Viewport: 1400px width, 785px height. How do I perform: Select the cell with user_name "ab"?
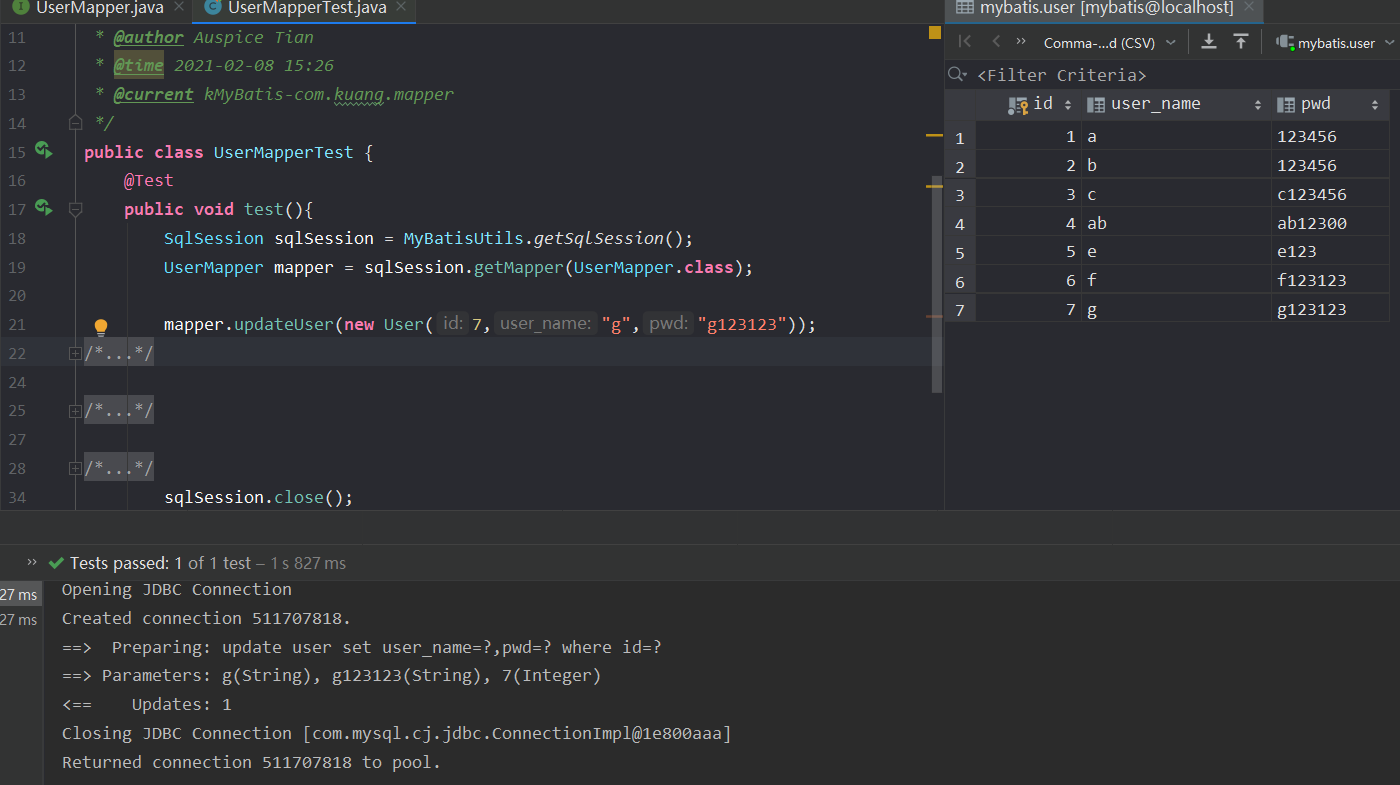click(x=1176, y=224)
